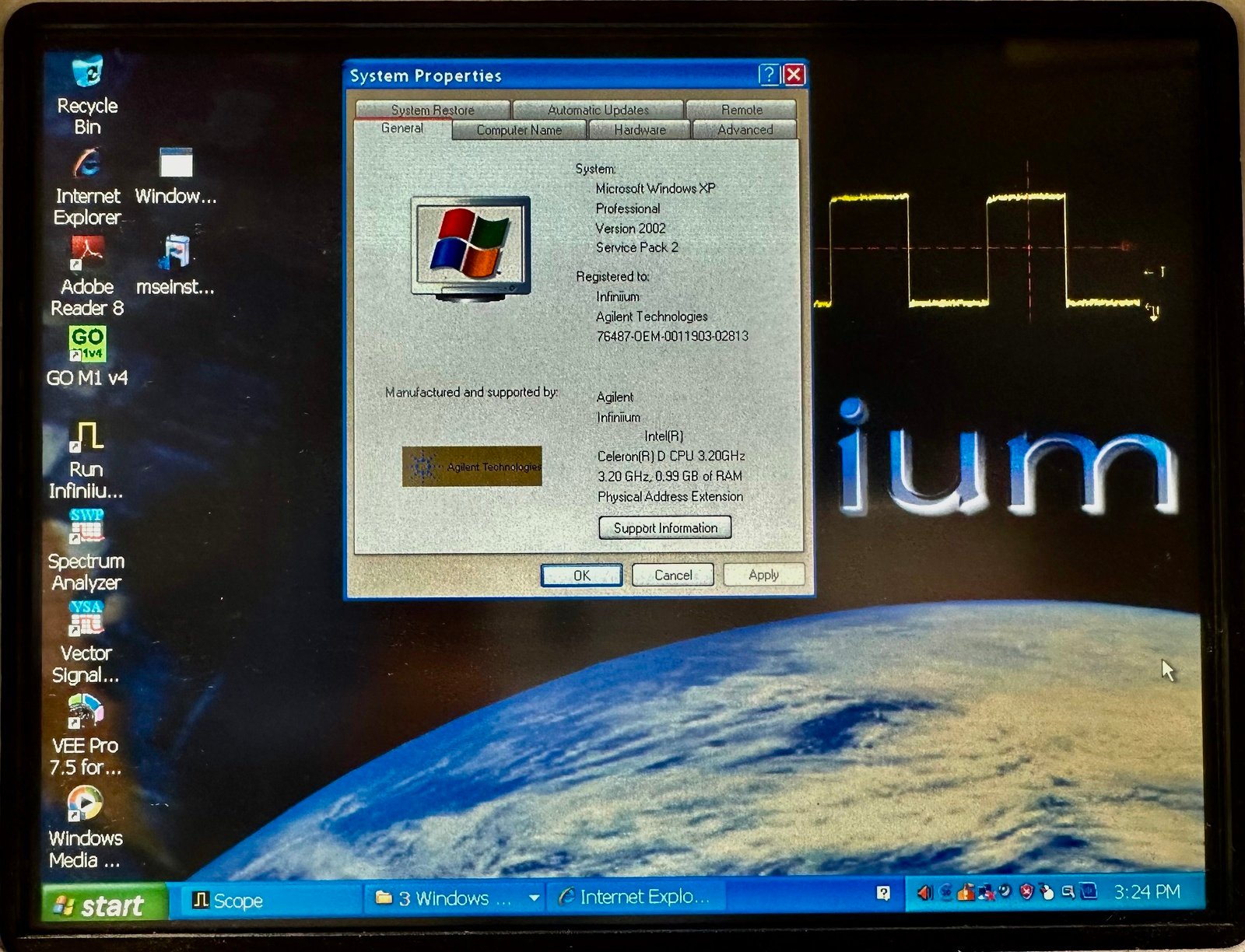The height and width of the screenshot is (952, 1245).
Task: Click the Windows XP logo monitor image
Action: tap(471, 249)
